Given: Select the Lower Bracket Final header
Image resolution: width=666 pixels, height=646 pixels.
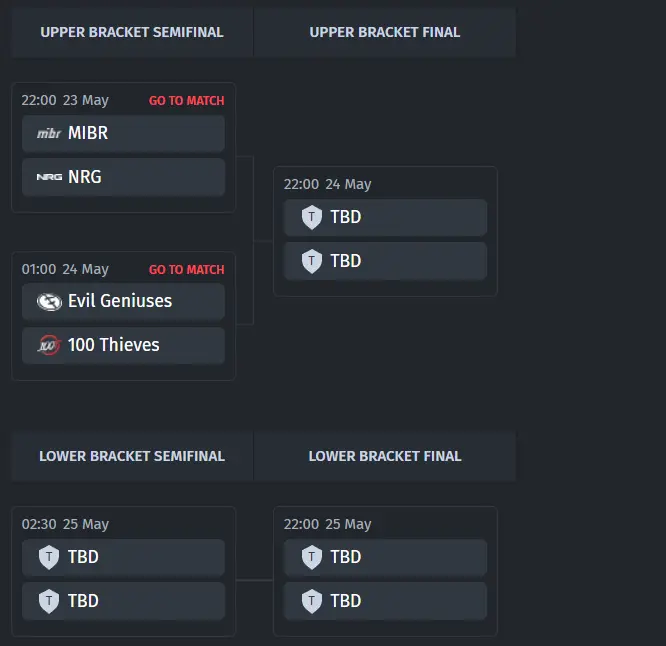Looking at the screenshot, I should tap(385, 456).
